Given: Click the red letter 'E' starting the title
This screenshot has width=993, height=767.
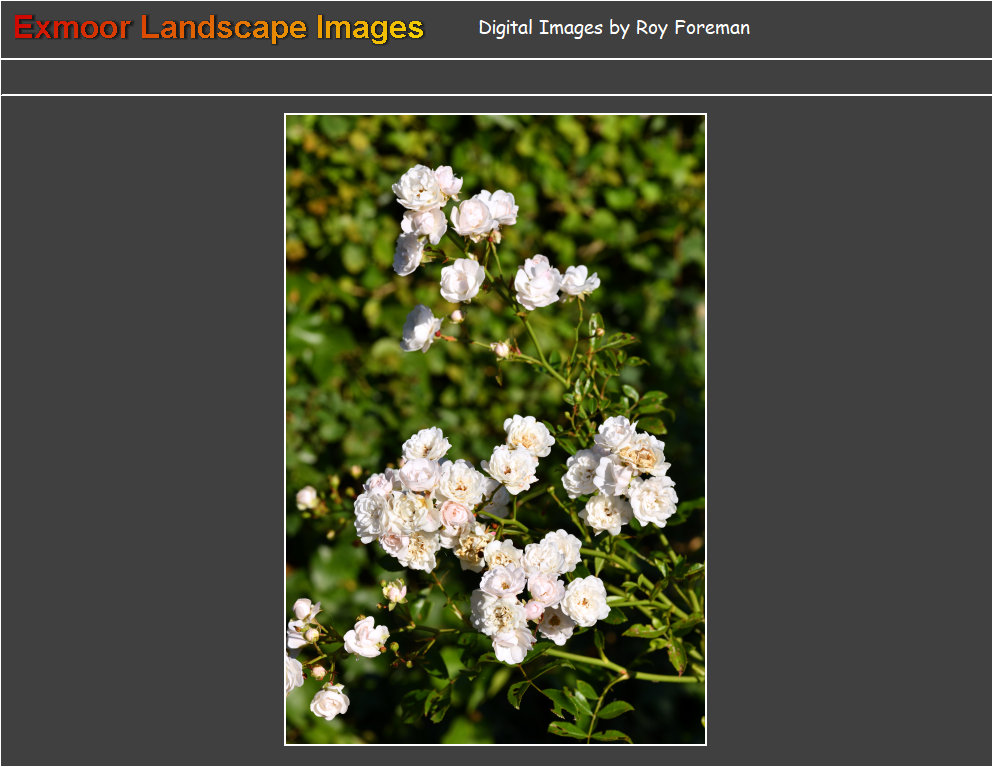Looking at the screenshot, I should (x=24, y=28).
